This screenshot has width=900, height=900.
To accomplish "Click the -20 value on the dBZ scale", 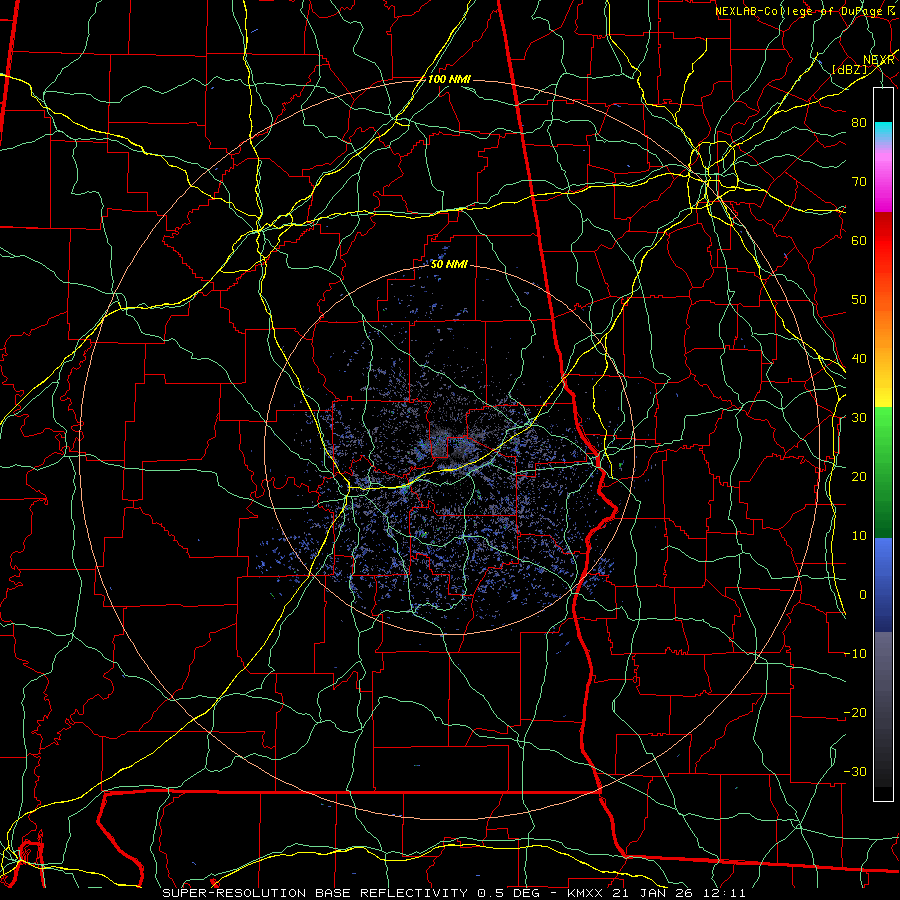I will click(x=855, y=713).
